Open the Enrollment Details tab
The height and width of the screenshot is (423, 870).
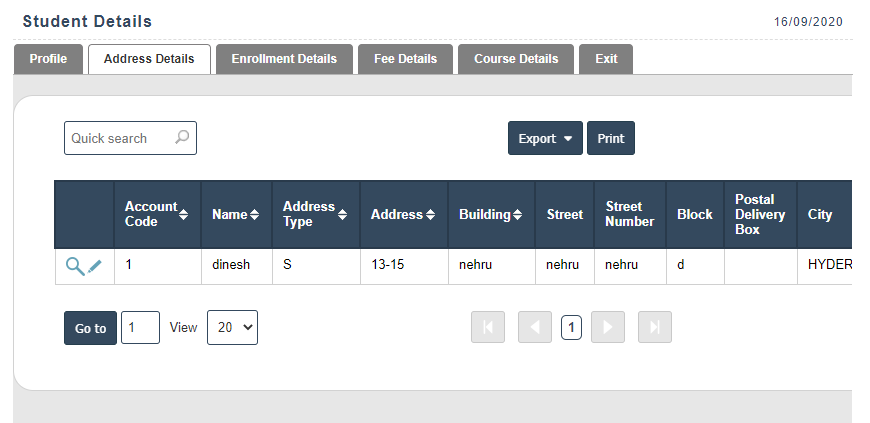(284, 59)
